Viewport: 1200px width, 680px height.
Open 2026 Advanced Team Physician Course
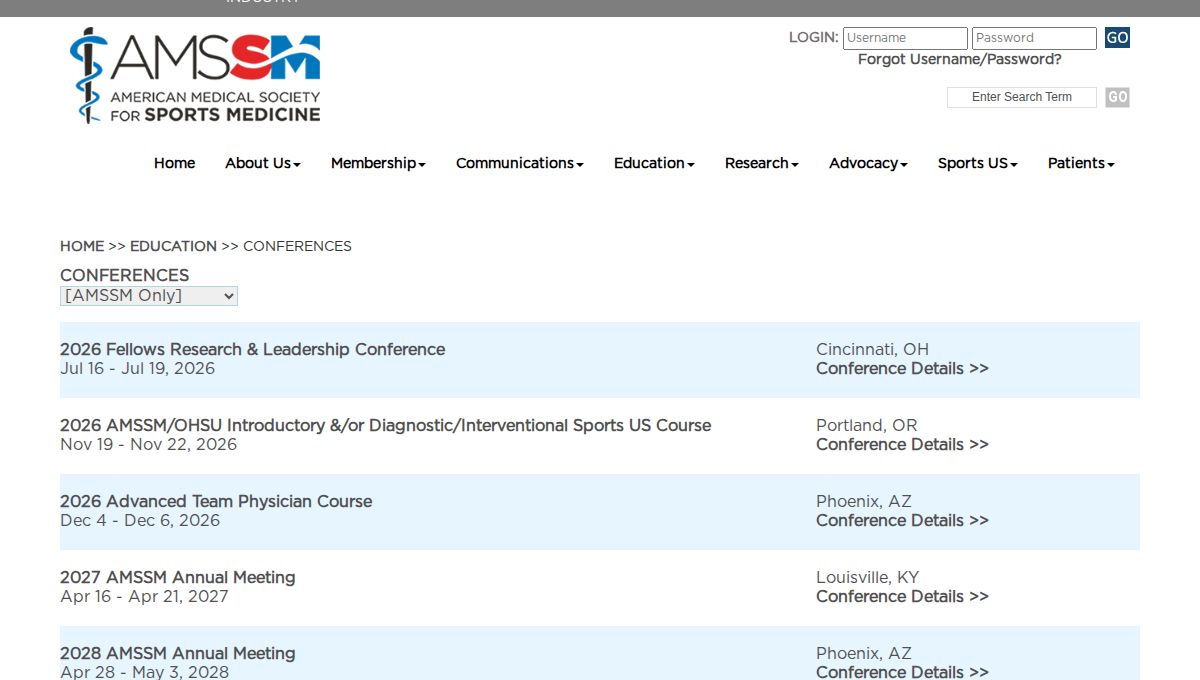tap(216, 501)
